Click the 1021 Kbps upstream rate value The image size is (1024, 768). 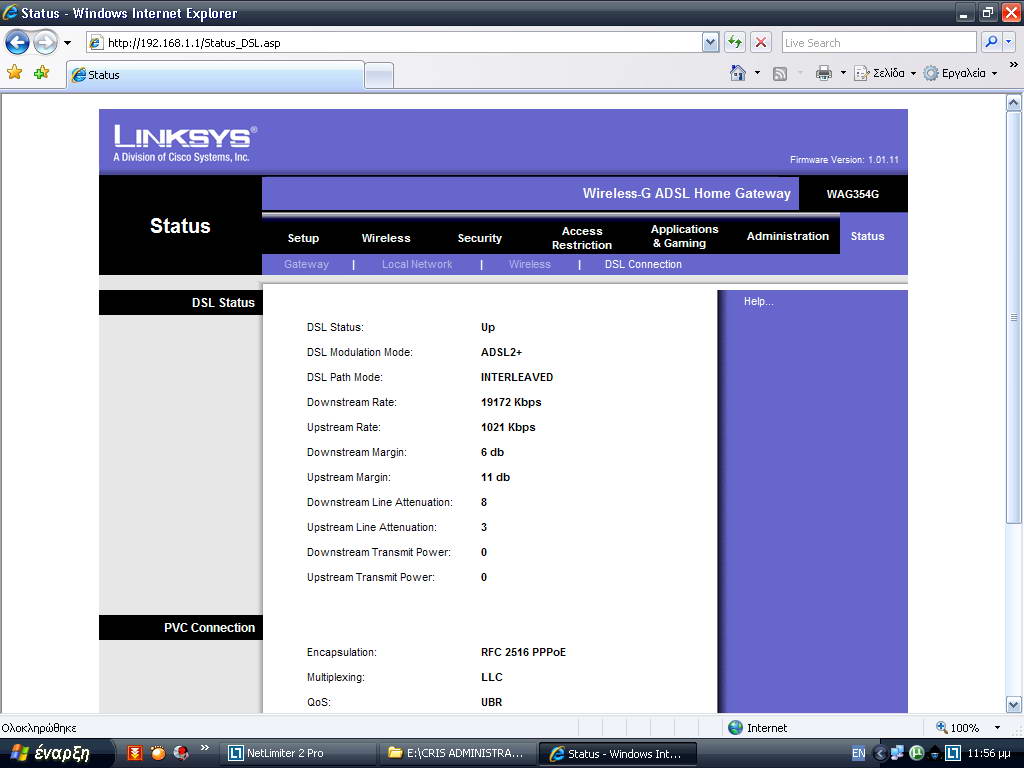(508, 427)
